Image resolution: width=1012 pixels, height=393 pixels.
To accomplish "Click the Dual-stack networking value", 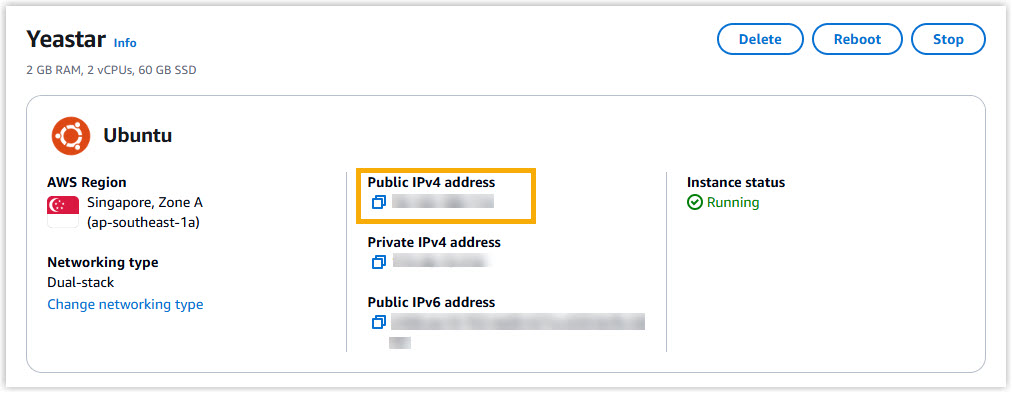I will tap(81, 283).
